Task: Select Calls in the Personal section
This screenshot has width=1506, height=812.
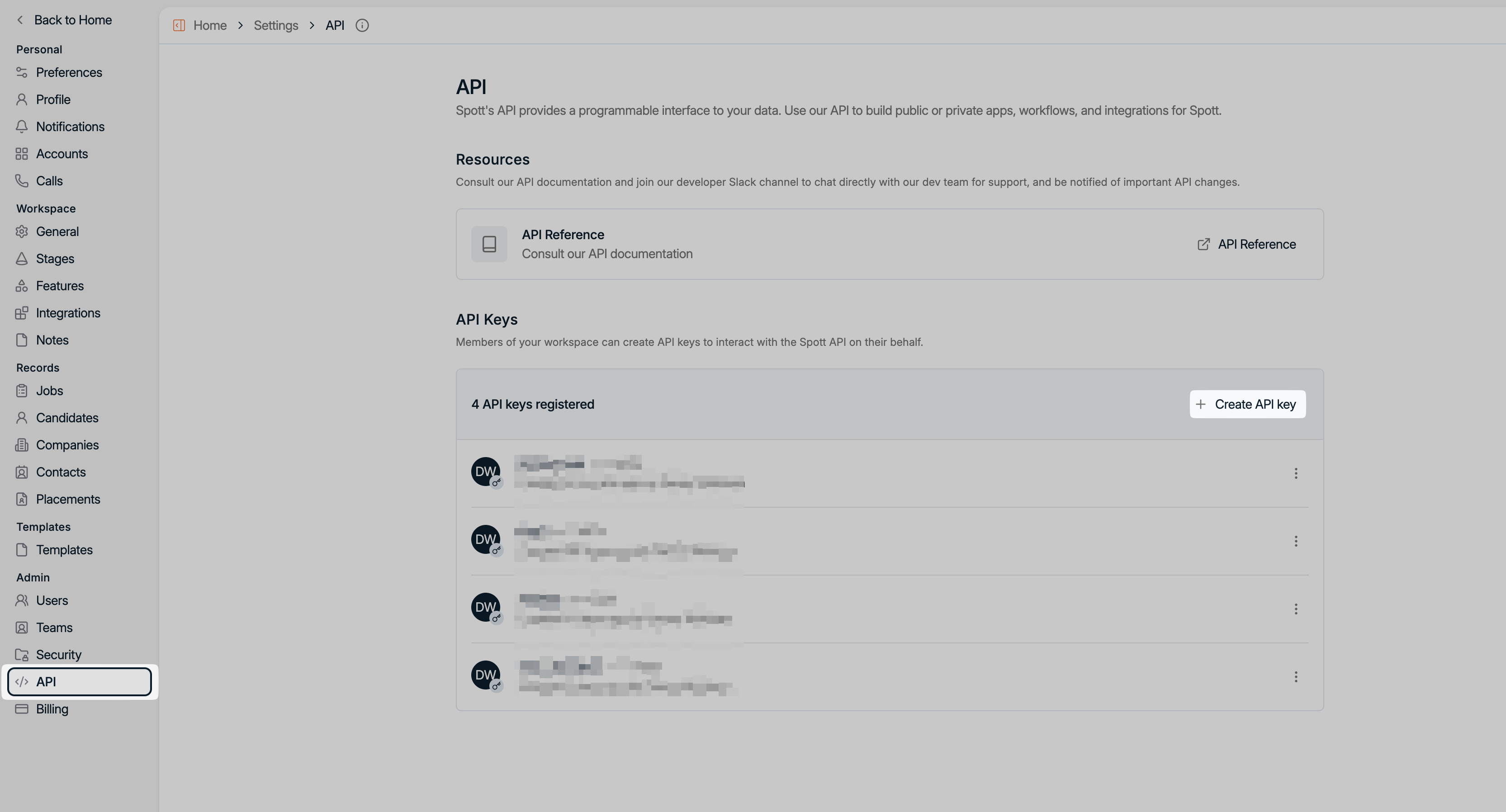Action: pyautogui.click(x=49, y=181)
